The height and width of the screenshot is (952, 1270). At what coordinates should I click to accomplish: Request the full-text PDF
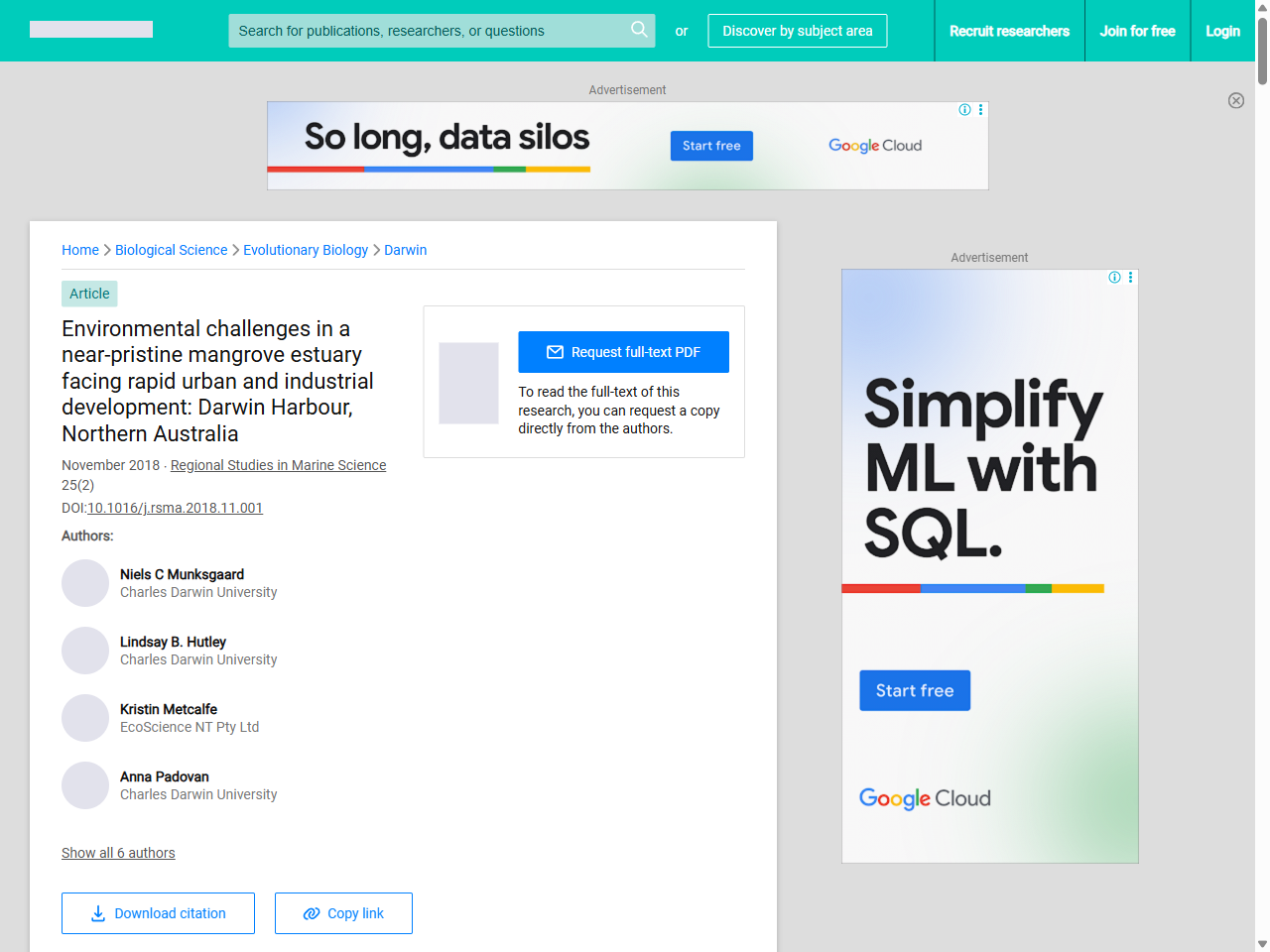623,352
